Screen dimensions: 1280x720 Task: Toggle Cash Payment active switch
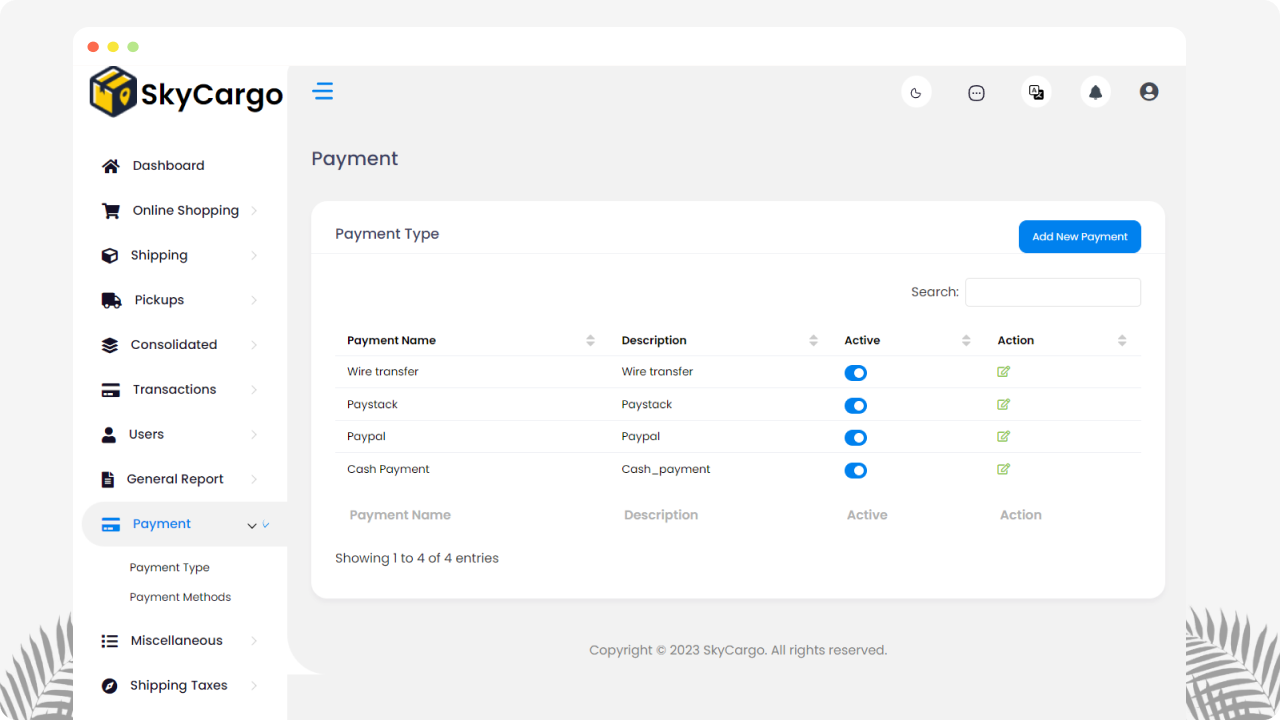[x=855, y=470]
